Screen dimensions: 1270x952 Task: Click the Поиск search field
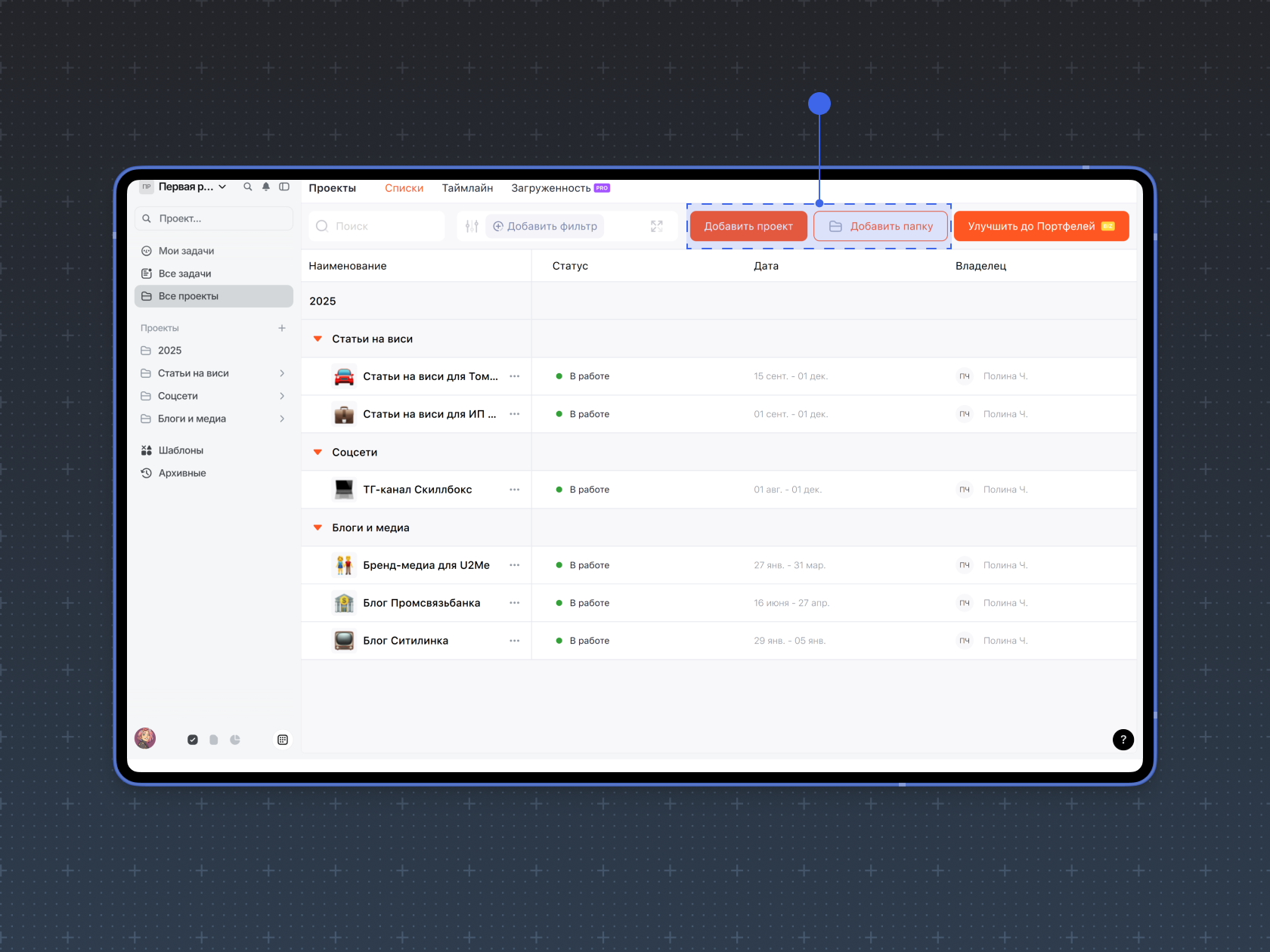tap(376, 226)
